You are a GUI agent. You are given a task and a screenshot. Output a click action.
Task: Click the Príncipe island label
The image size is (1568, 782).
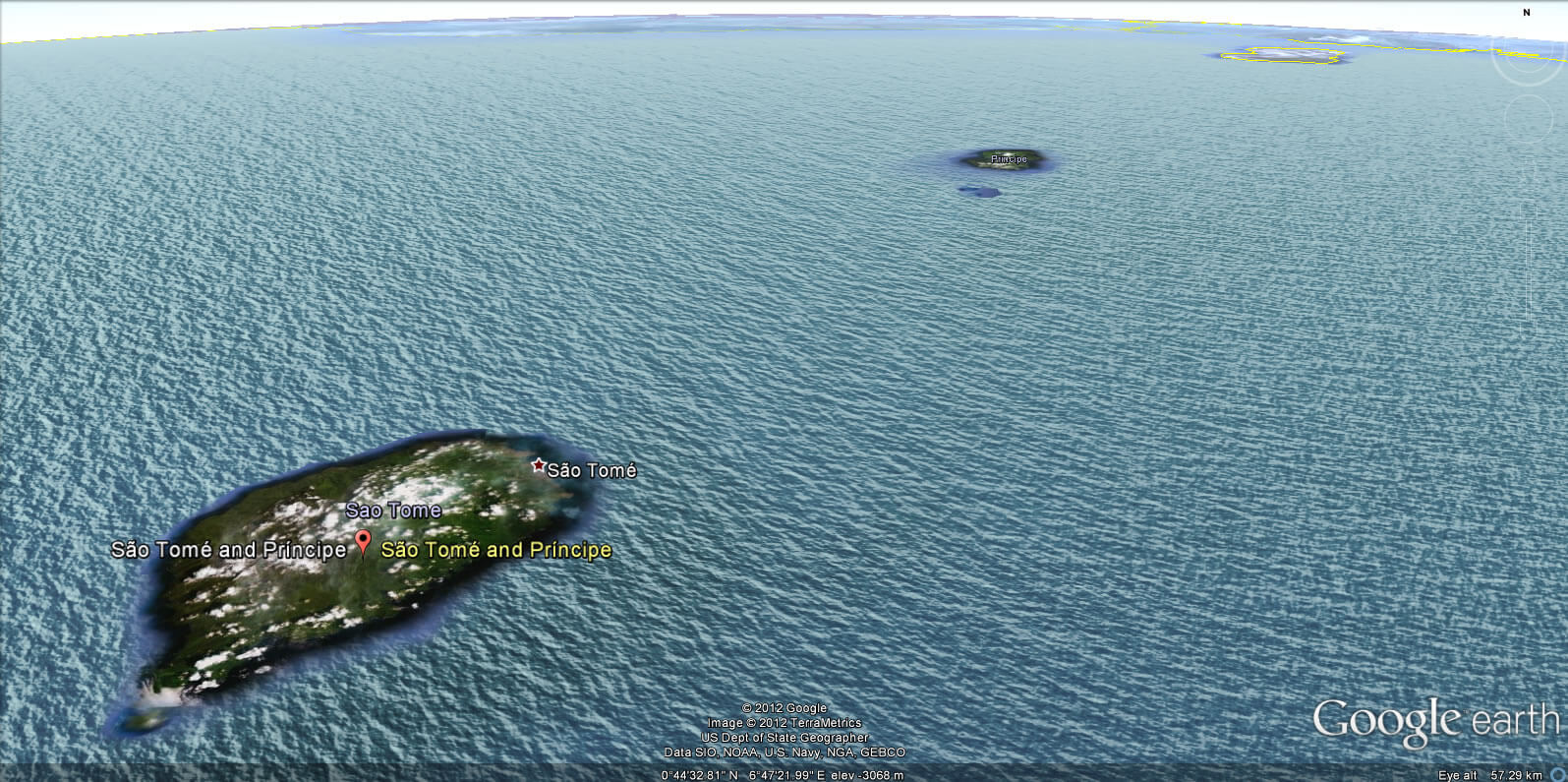[x=1009, y=158]
